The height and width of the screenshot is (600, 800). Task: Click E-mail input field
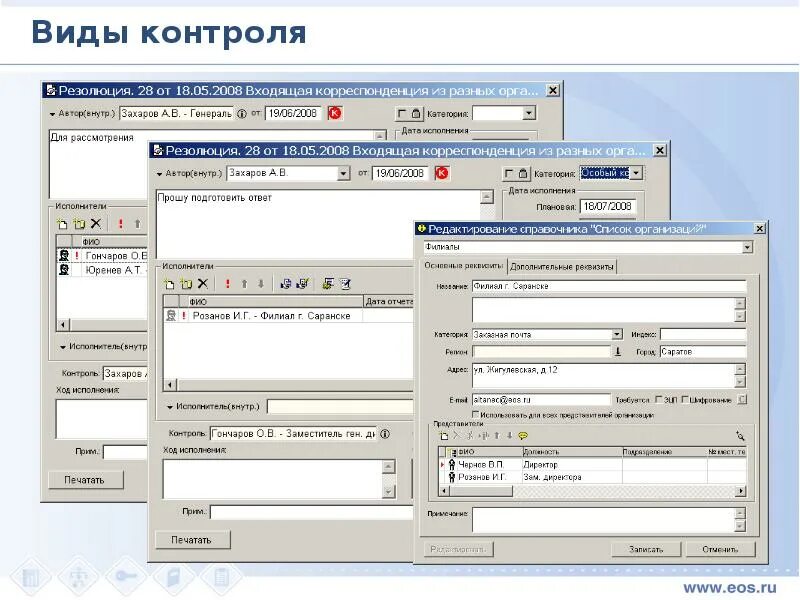[541, 400]
